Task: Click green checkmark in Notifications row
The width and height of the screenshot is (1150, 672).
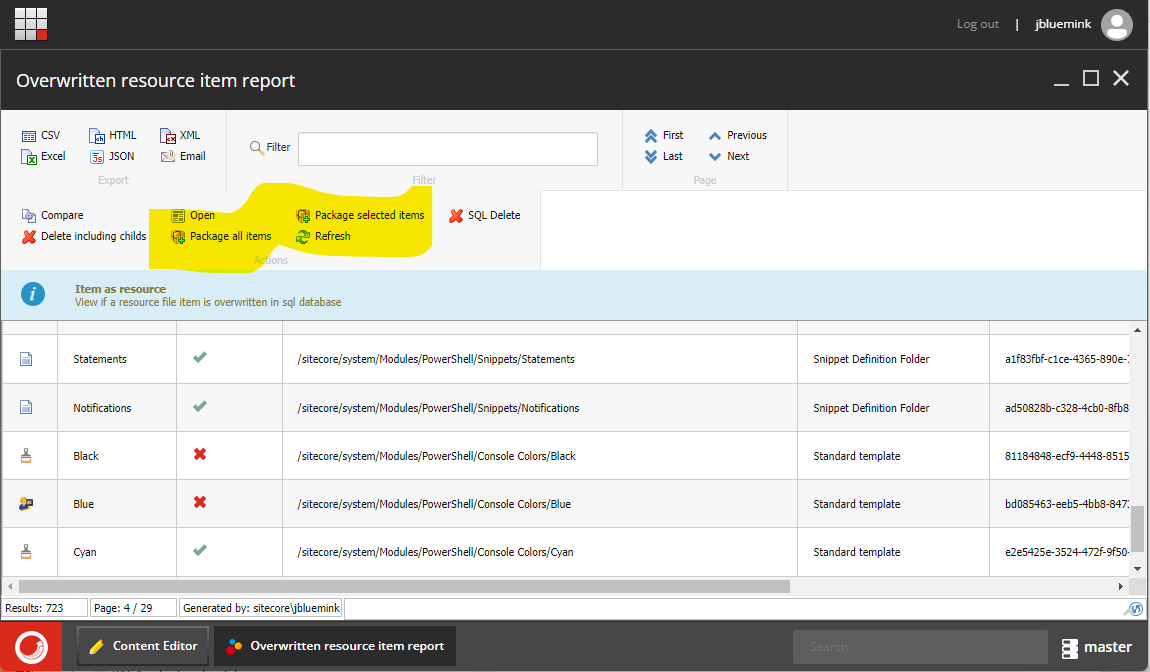Action: (x=199, y=406)
